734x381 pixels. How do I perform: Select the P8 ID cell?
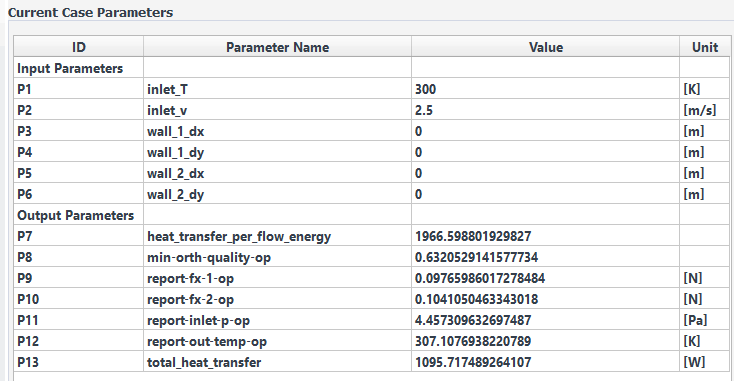(79, 257)
